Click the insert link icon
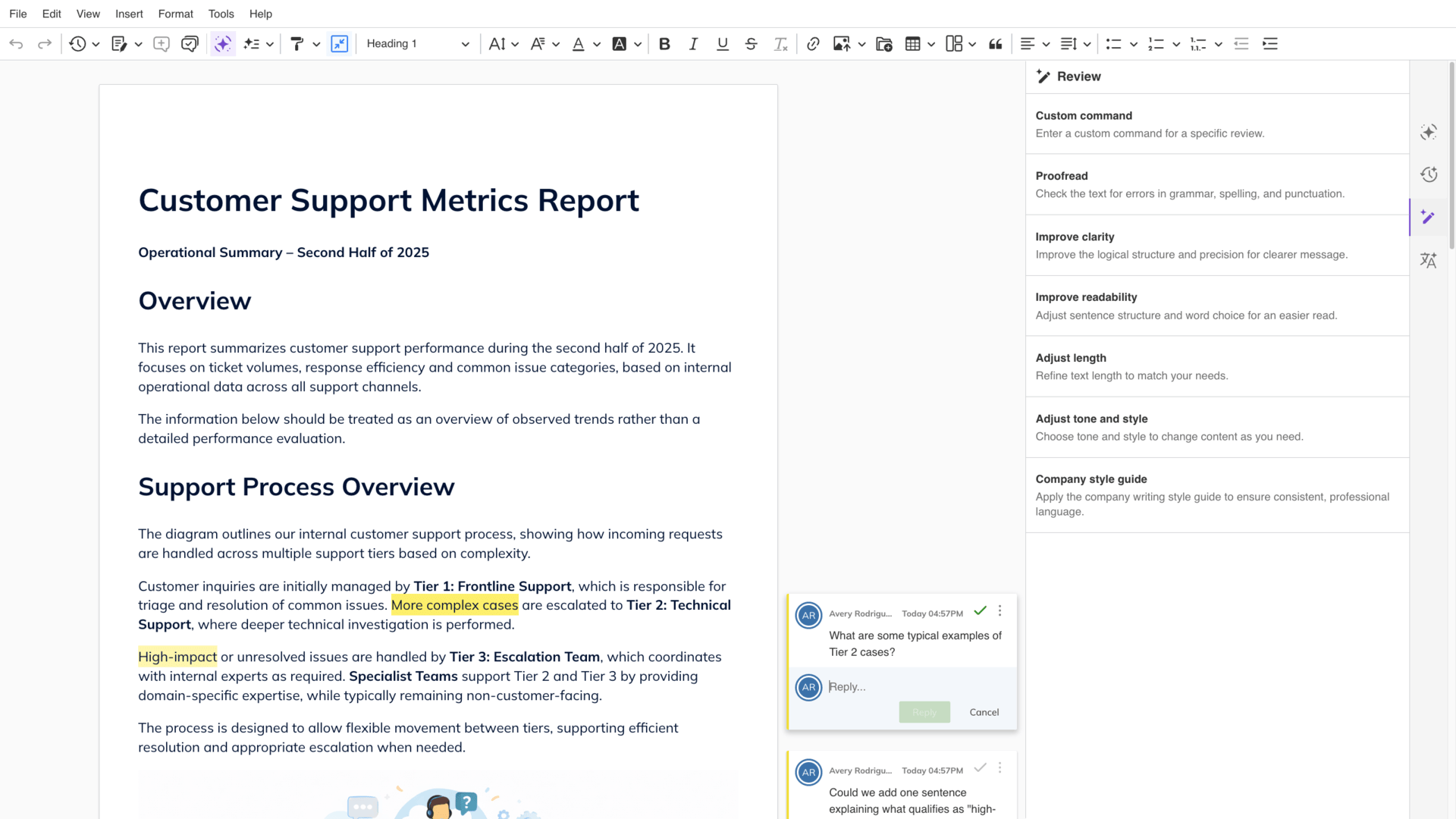 pos(813,44)
